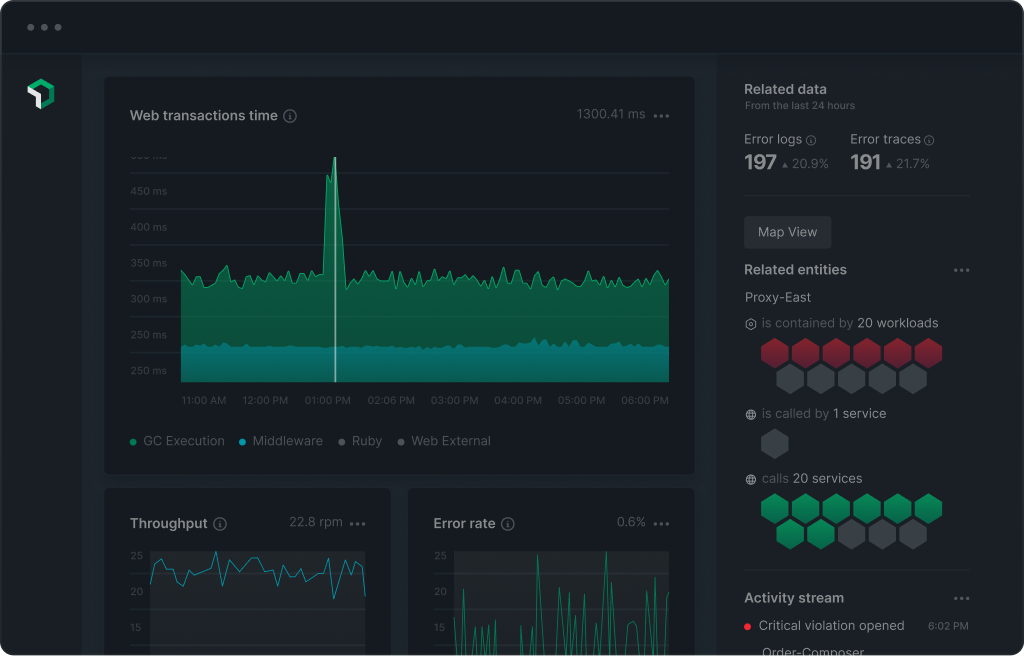The image size is (1024, 656).
Task: Click info icon next to Throughput title
Action: pos(220,524)
